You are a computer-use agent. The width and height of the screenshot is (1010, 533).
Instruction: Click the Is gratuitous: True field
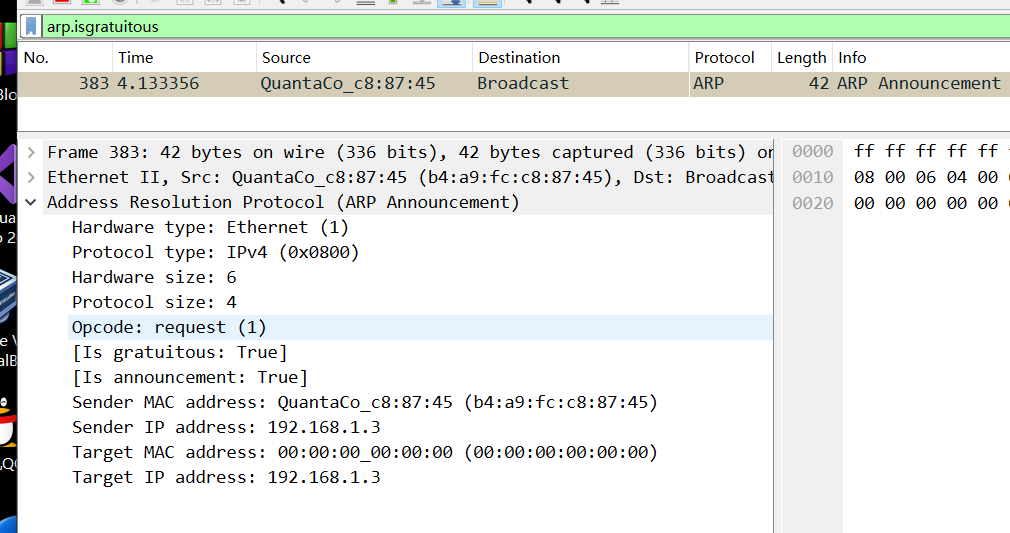coord(180,352)
